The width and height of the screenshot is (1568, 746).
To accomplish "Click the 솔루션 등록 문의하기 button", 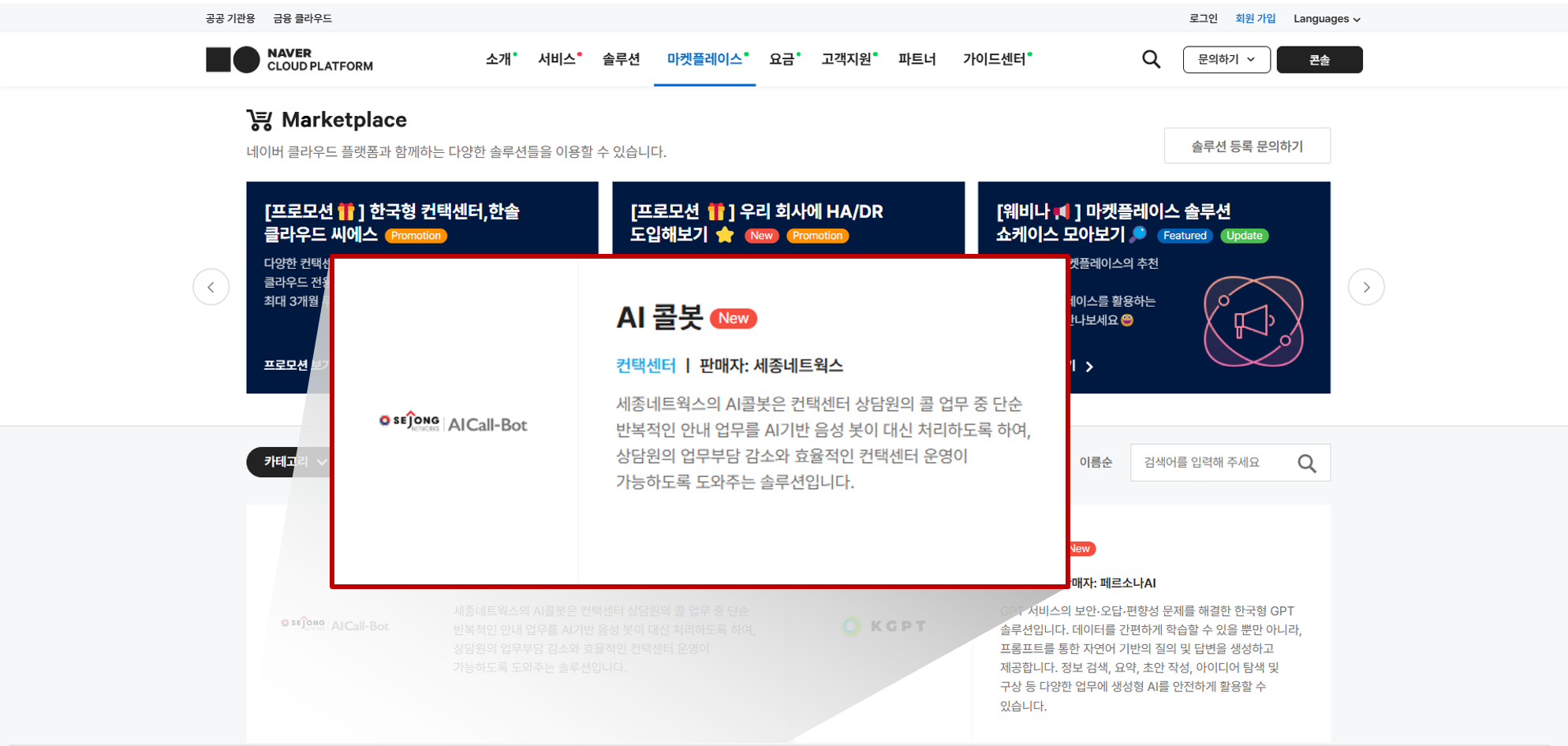I will [1247, 146].
